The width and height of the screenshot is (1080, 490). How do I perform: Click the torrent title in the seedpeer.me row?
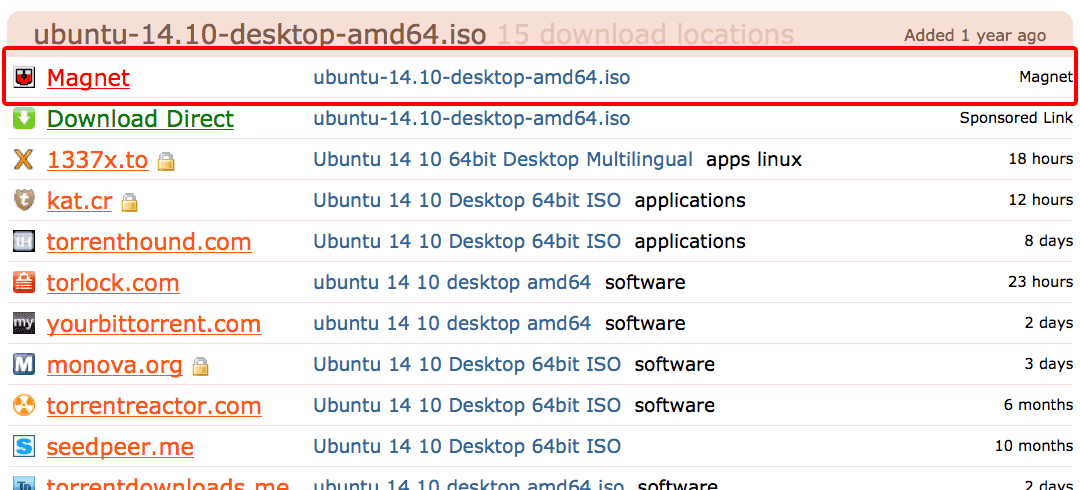(467, 447)
